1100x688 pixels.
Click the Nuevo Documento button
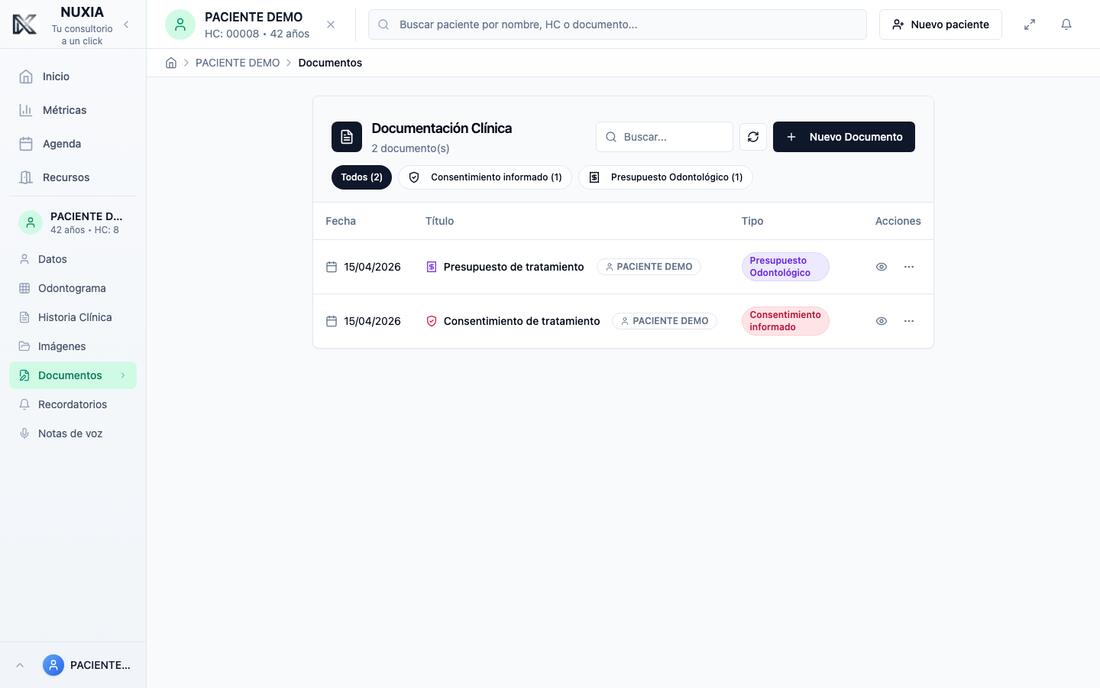coord(844,137)
